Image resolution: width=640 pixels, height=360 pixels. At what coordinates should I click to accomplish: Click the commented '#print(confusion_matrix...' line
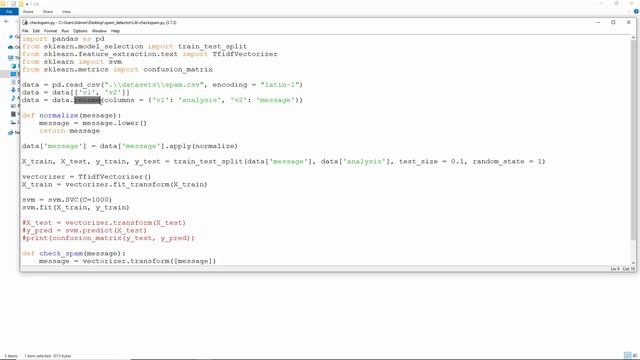click(x=108, y=238)
